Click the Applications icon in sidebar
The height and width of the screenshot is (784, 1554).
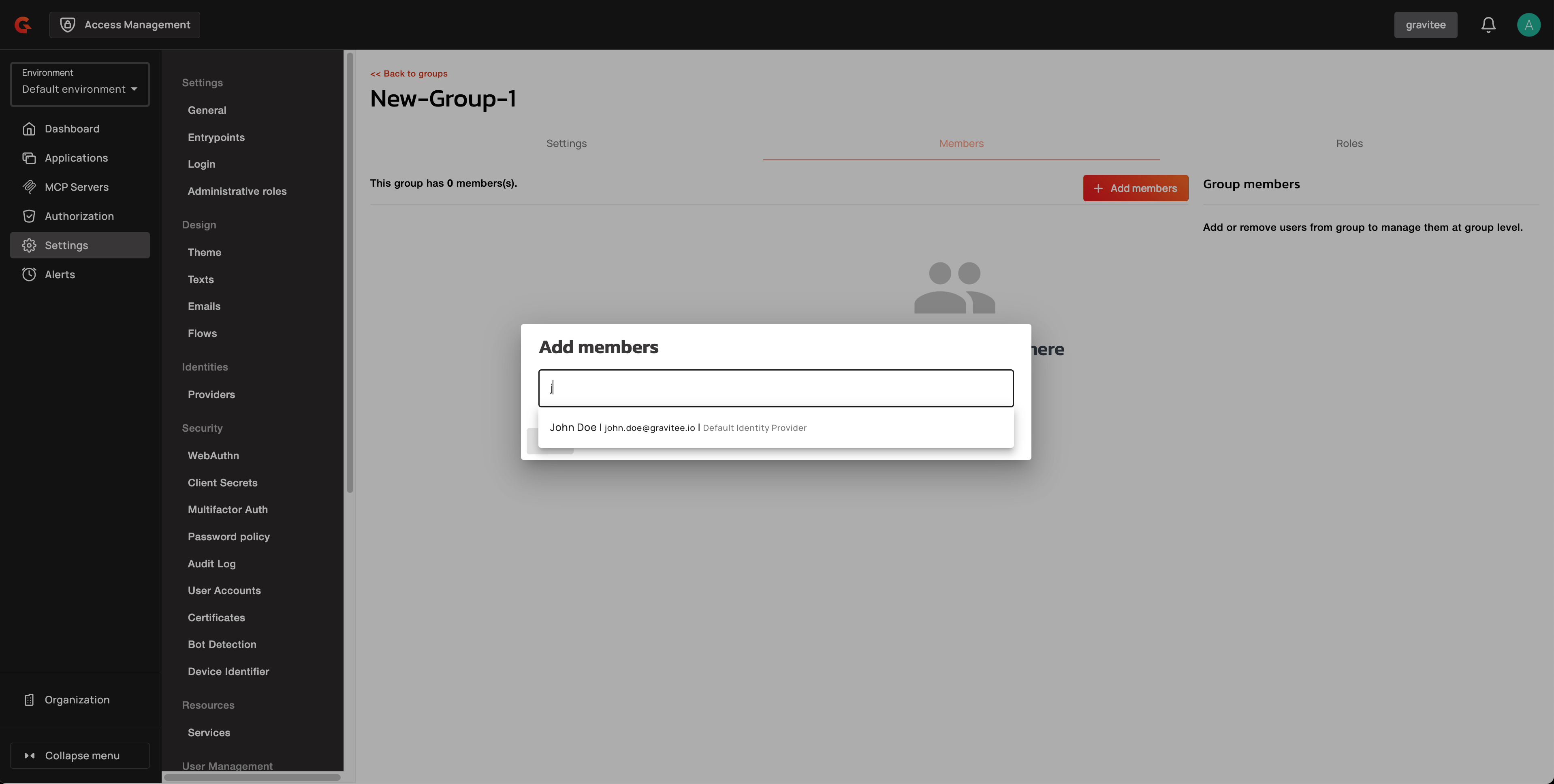(x=29, y=158)
